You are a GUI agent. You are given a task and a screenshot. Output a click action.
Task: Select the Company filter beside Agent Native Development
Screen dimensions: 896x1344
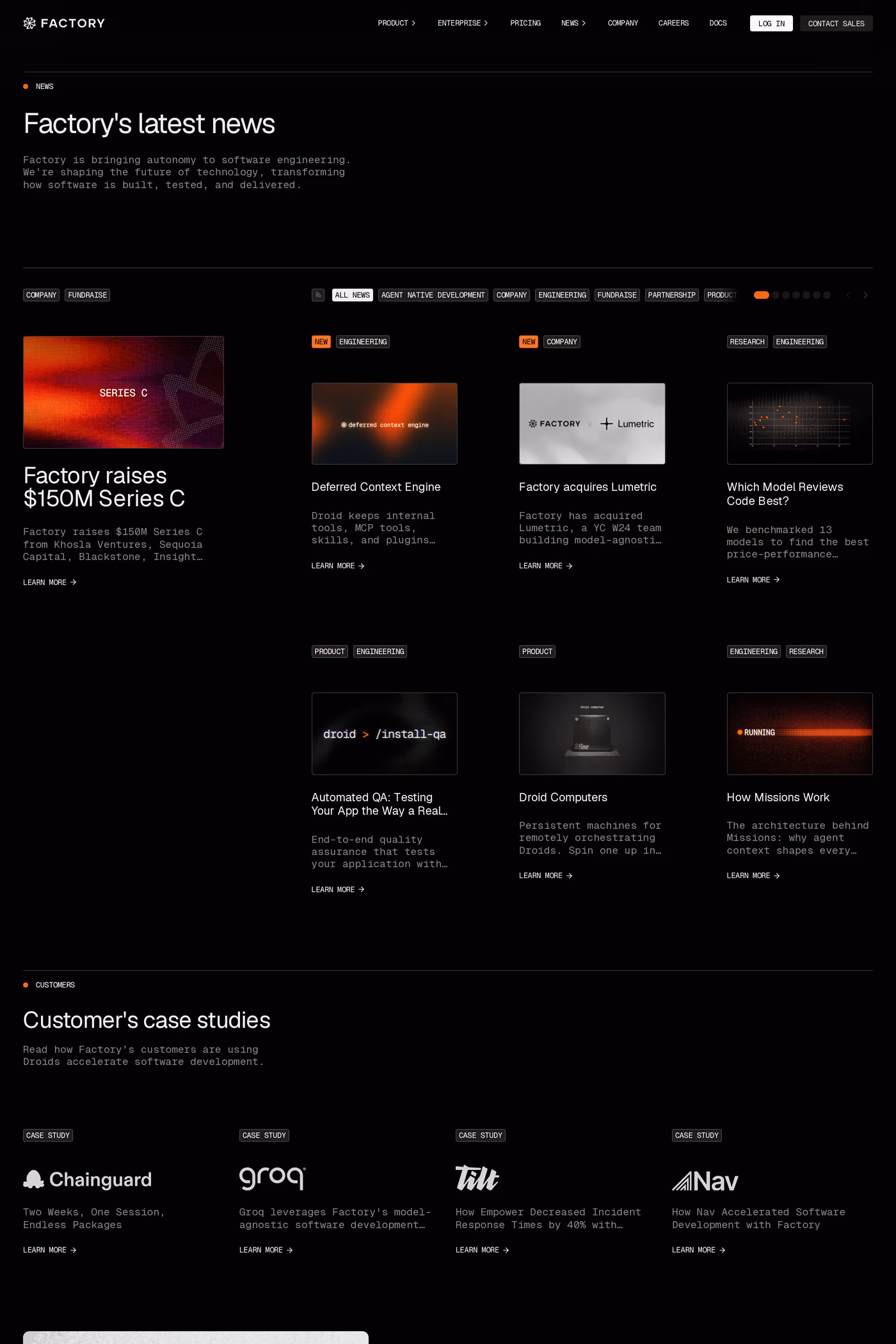[511, 295]
